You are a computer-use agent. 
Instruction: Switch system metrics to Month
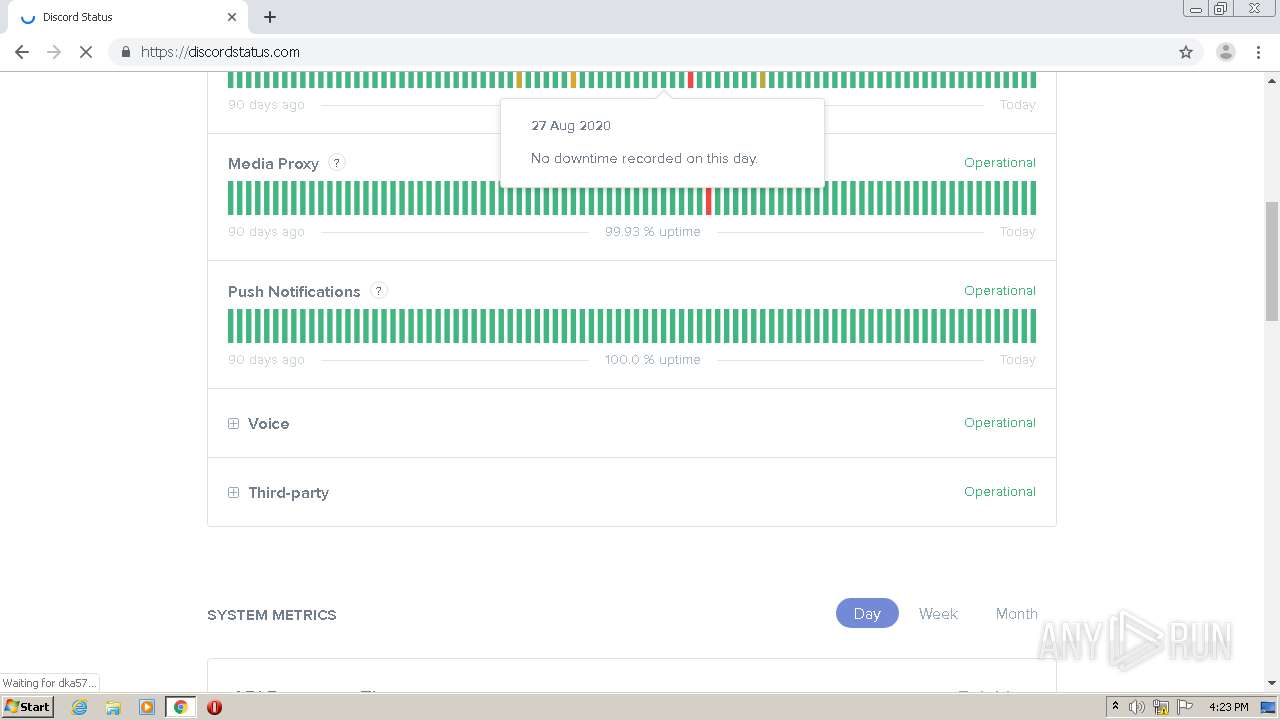[x=1016, y=614]
